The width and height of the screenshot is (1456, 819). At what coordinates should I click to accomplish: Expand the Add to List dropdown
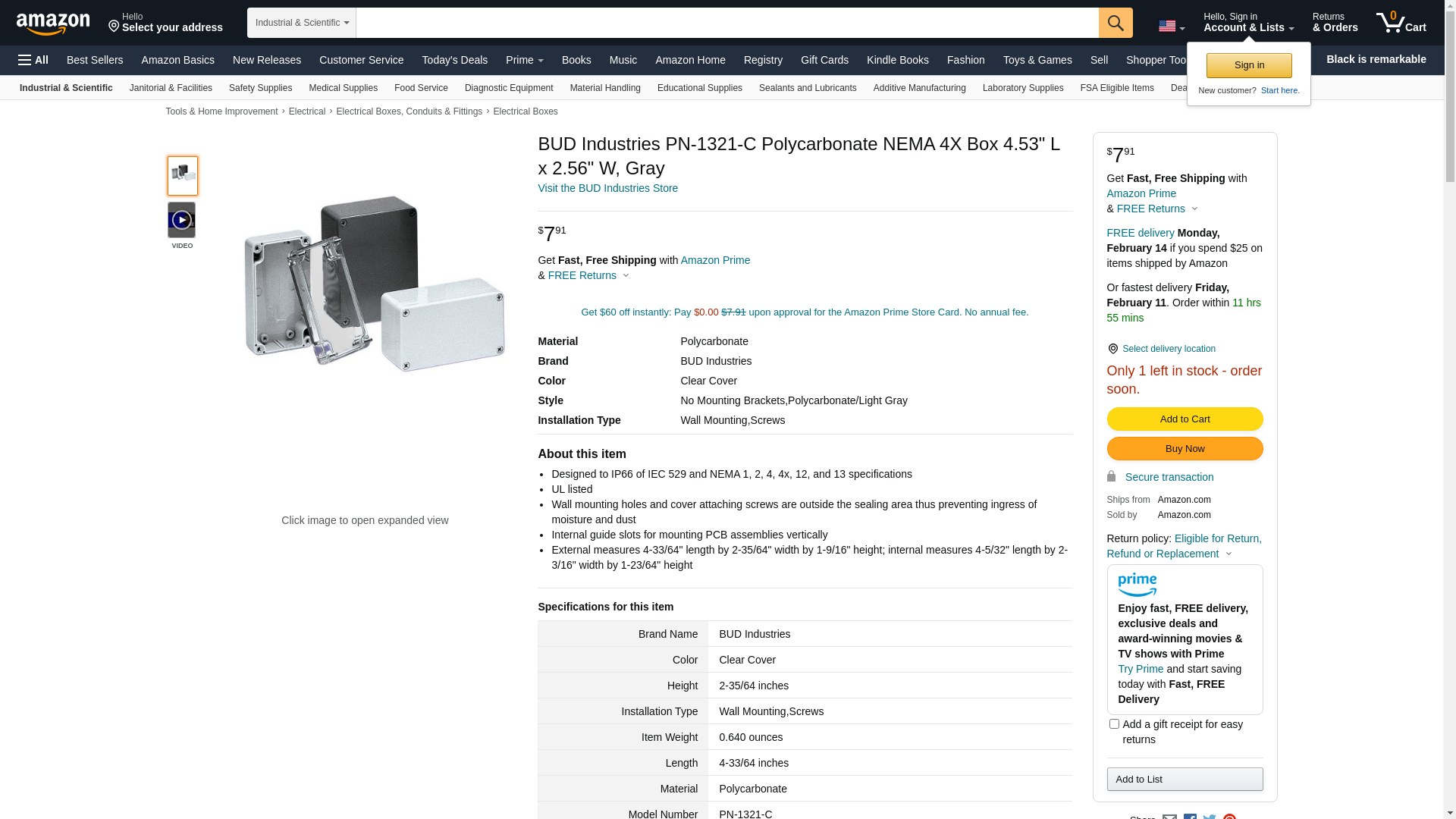tap(1184, 779)
